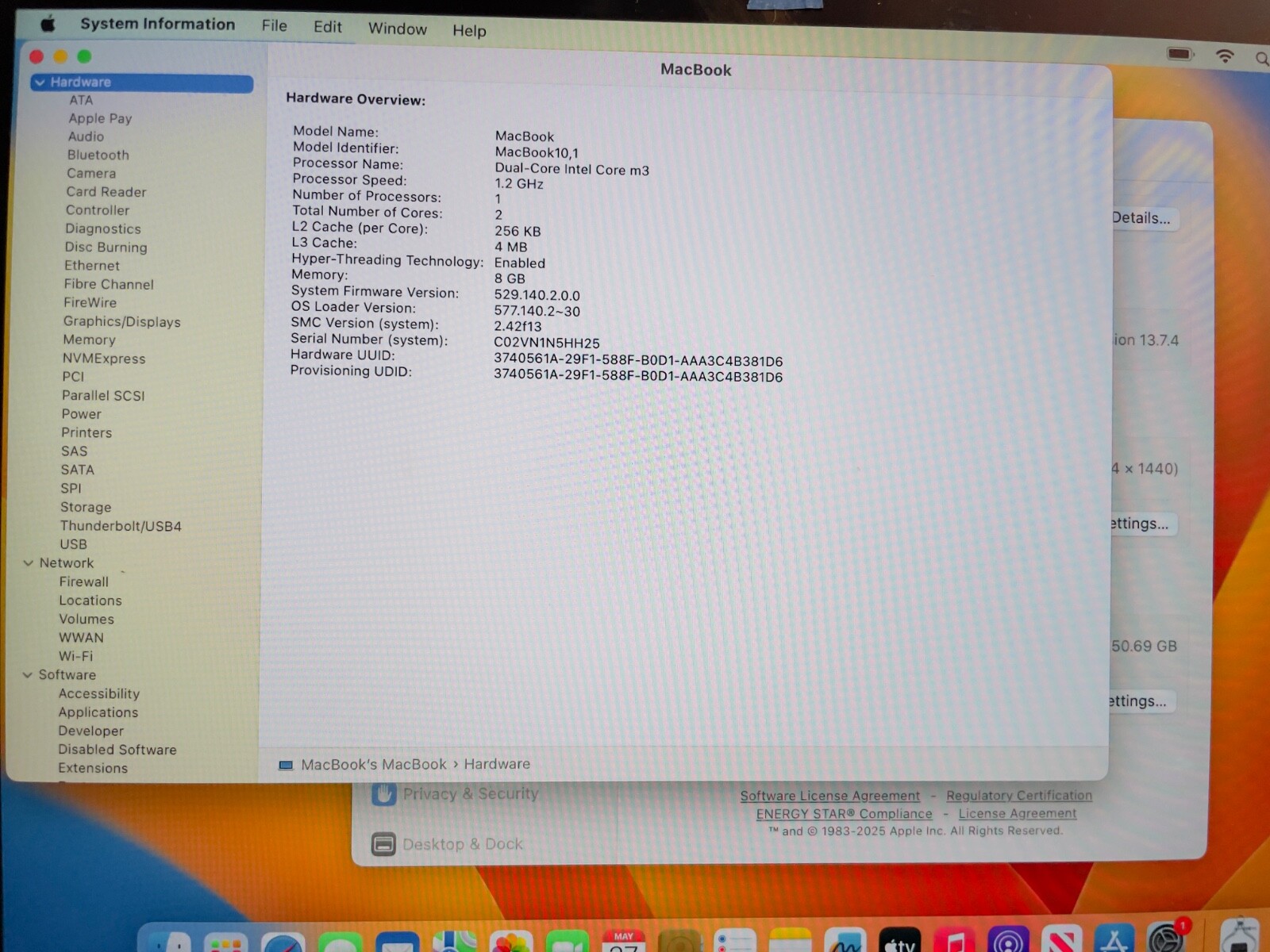The height and width of the screenshot is (952, 1270).
Task: Select Graphics/Displays in the sidebar
Action: pyautogui.click(x=122, y=321)
